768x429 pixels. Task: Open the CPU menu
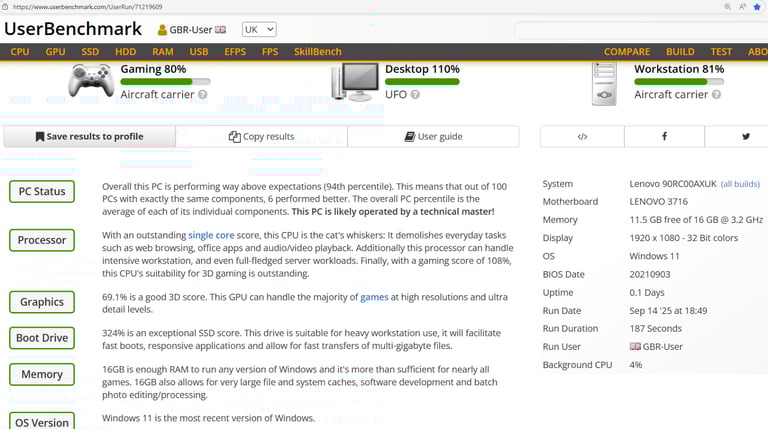(20, 52)
